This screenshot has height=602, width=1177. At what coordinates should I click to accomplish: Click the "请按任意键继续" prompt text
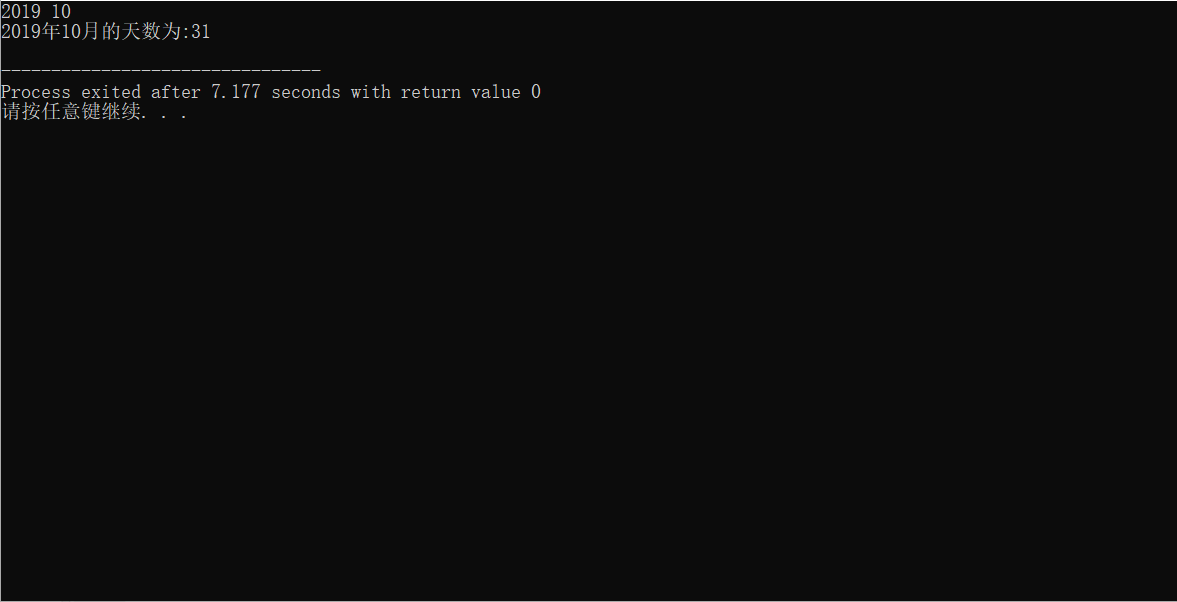pyautogui.click(x=71, y=113)
